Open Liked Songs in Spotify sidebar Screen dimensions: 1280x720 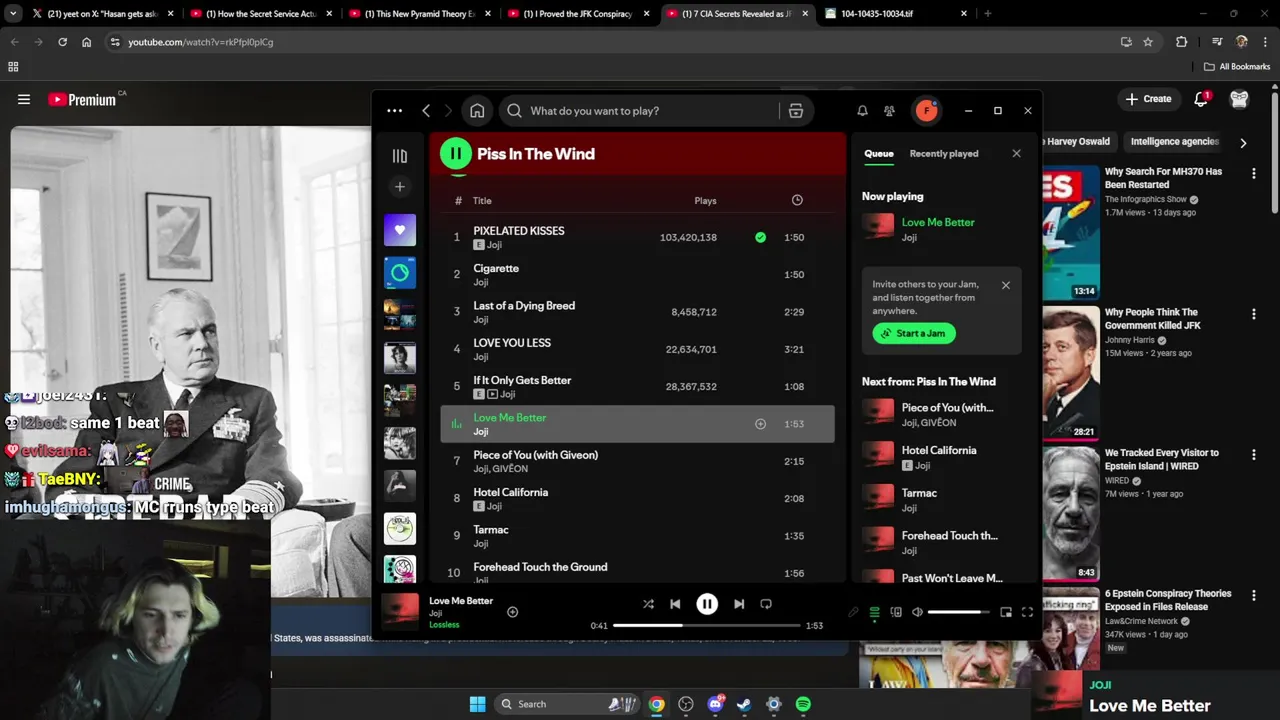[x=400, y=230]
